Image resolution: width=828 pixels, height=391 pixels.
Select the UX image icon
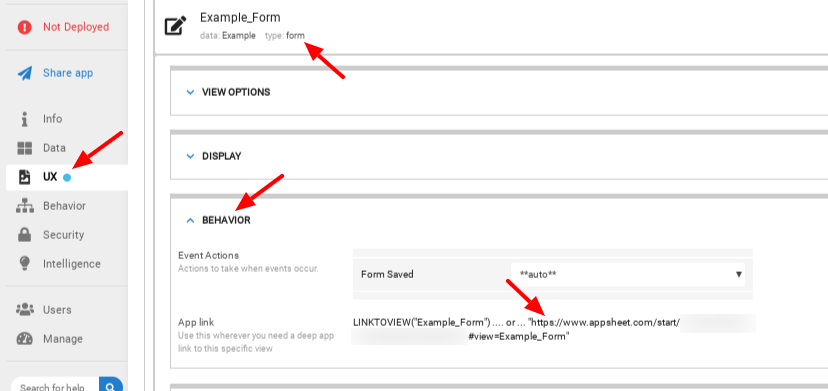pyautogui.click(x=24, y=177)
